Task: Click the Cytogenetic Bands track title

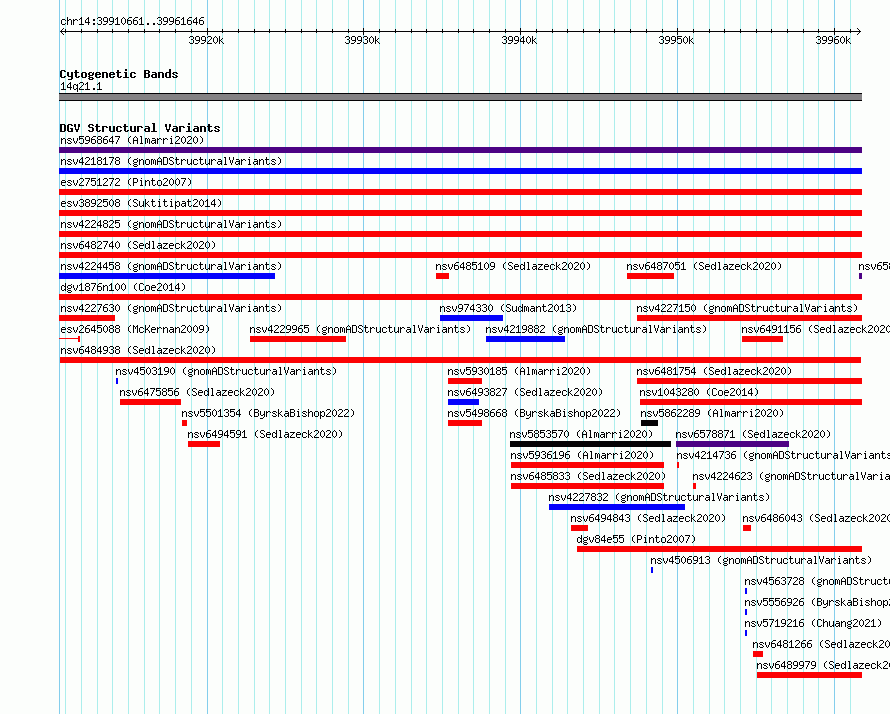Action: click(119, 74)
